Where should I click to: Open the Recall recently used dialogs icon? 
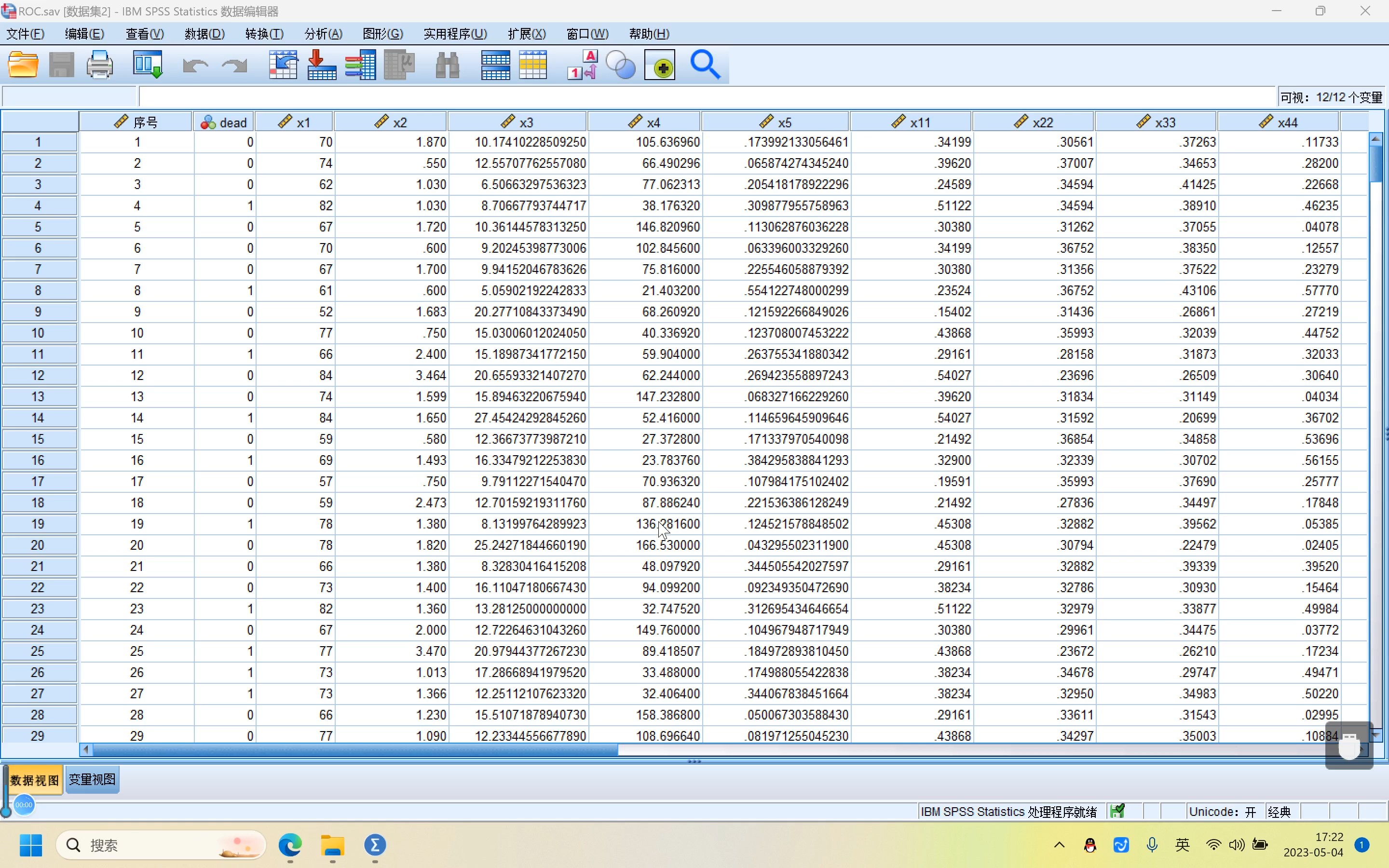coord(148,65)
